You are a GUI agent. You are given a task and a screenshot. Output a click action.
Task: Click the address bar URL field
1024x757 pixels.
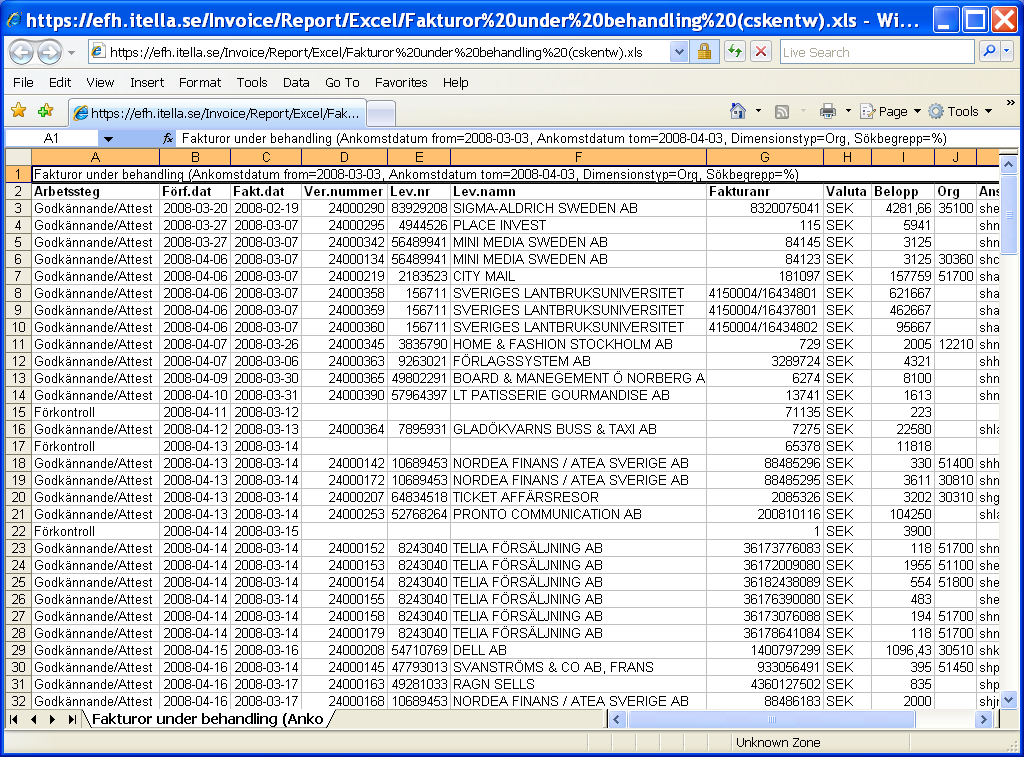(379, 52)
